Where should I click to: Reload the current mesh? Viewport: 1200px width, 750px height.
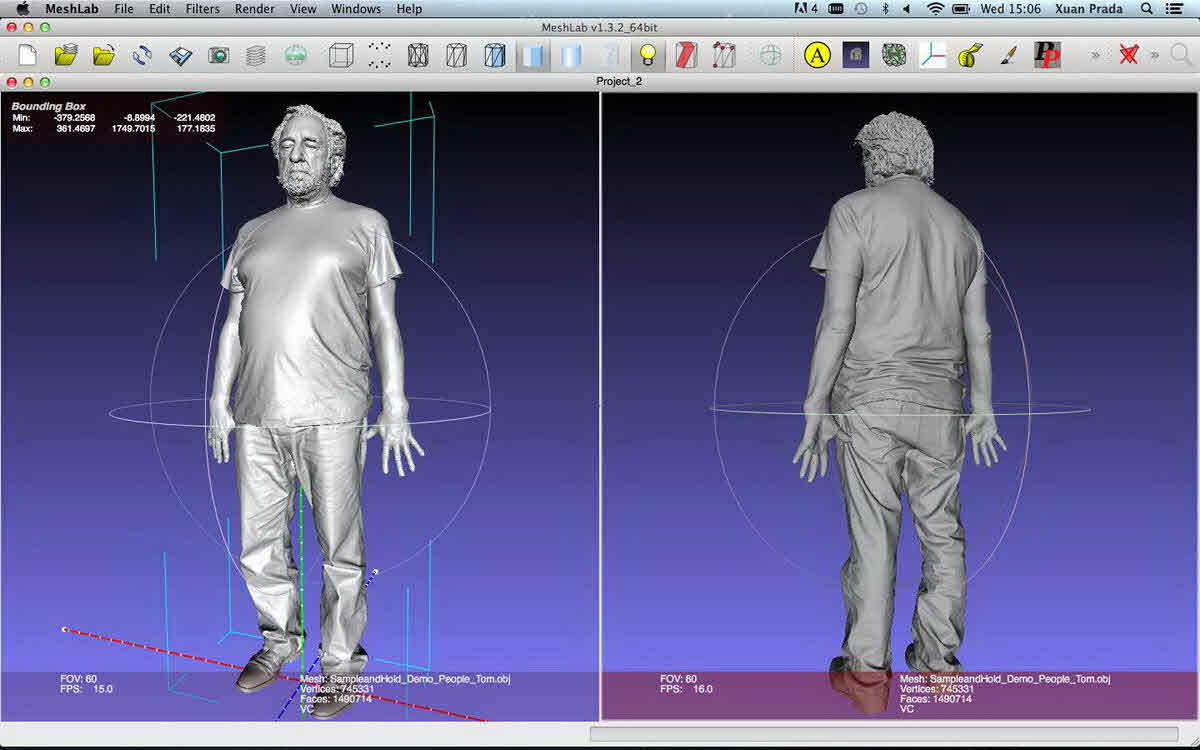[141, 55]
